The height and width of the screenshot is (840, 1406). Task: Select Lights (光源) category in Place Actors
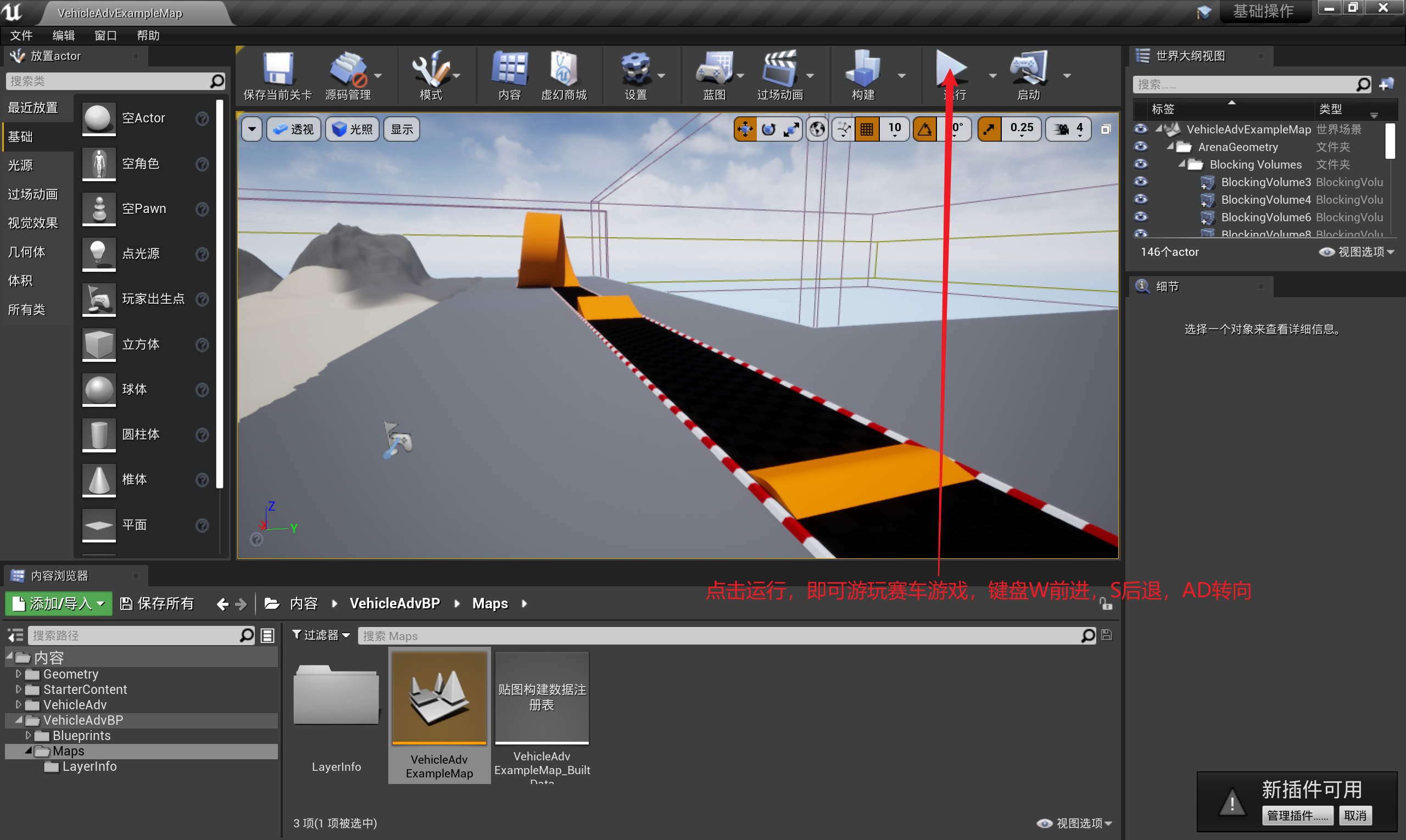pos(21,165)
